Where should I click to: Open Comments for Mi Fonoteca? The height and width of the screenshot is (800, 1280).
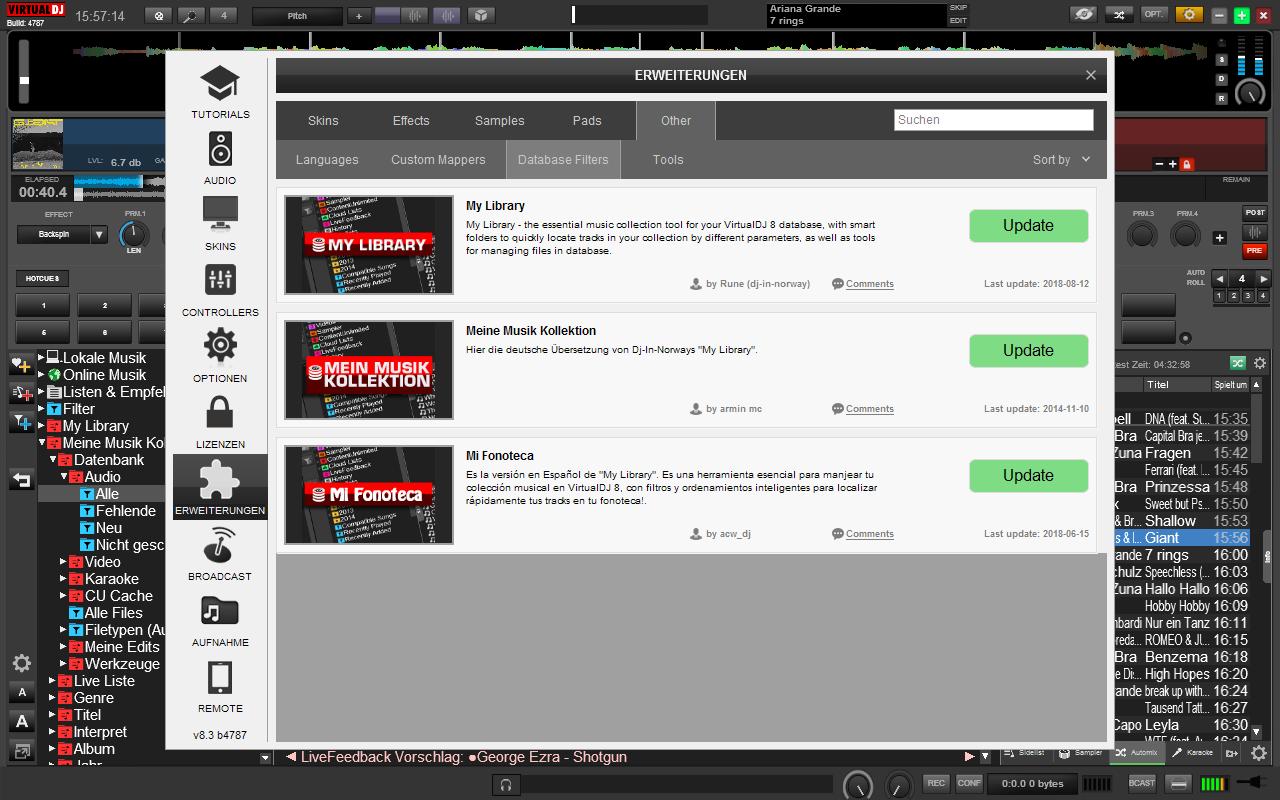pyautogui.click(x=869, y=534)
